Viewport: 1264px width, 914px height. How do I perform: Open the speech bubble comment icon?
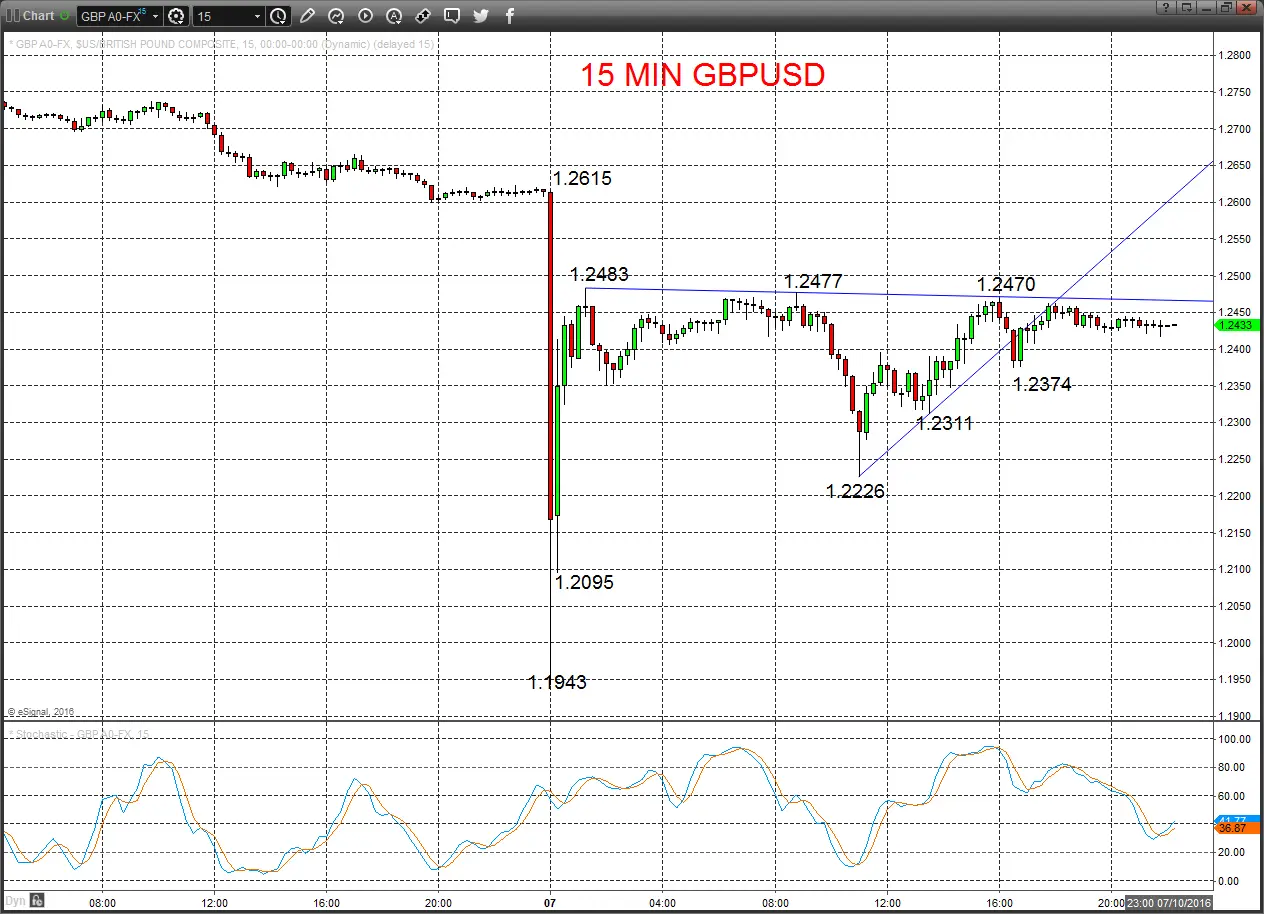click(x=452, y=16)
